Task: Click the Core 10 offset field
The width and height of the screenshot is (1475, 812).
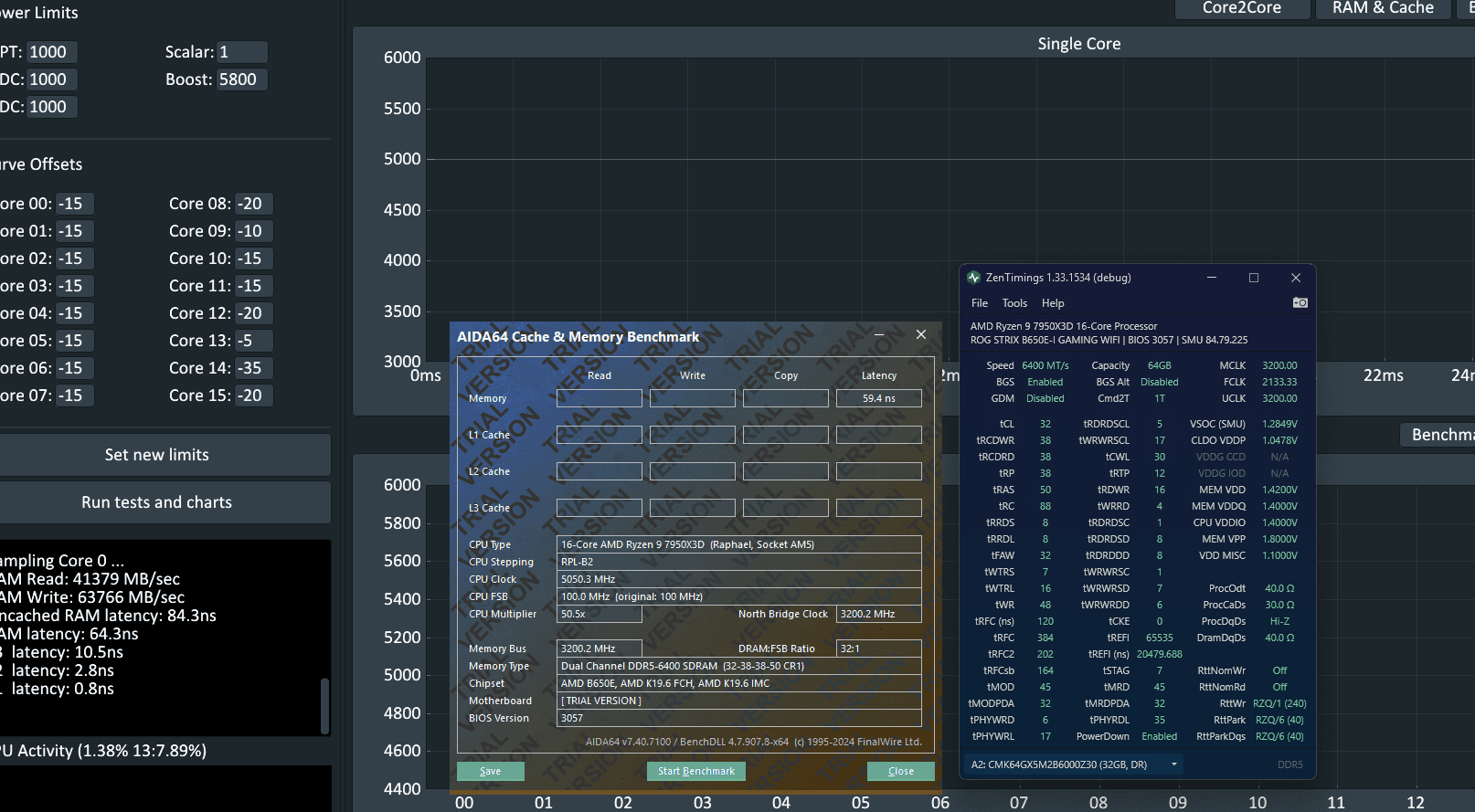Action: 254,258
